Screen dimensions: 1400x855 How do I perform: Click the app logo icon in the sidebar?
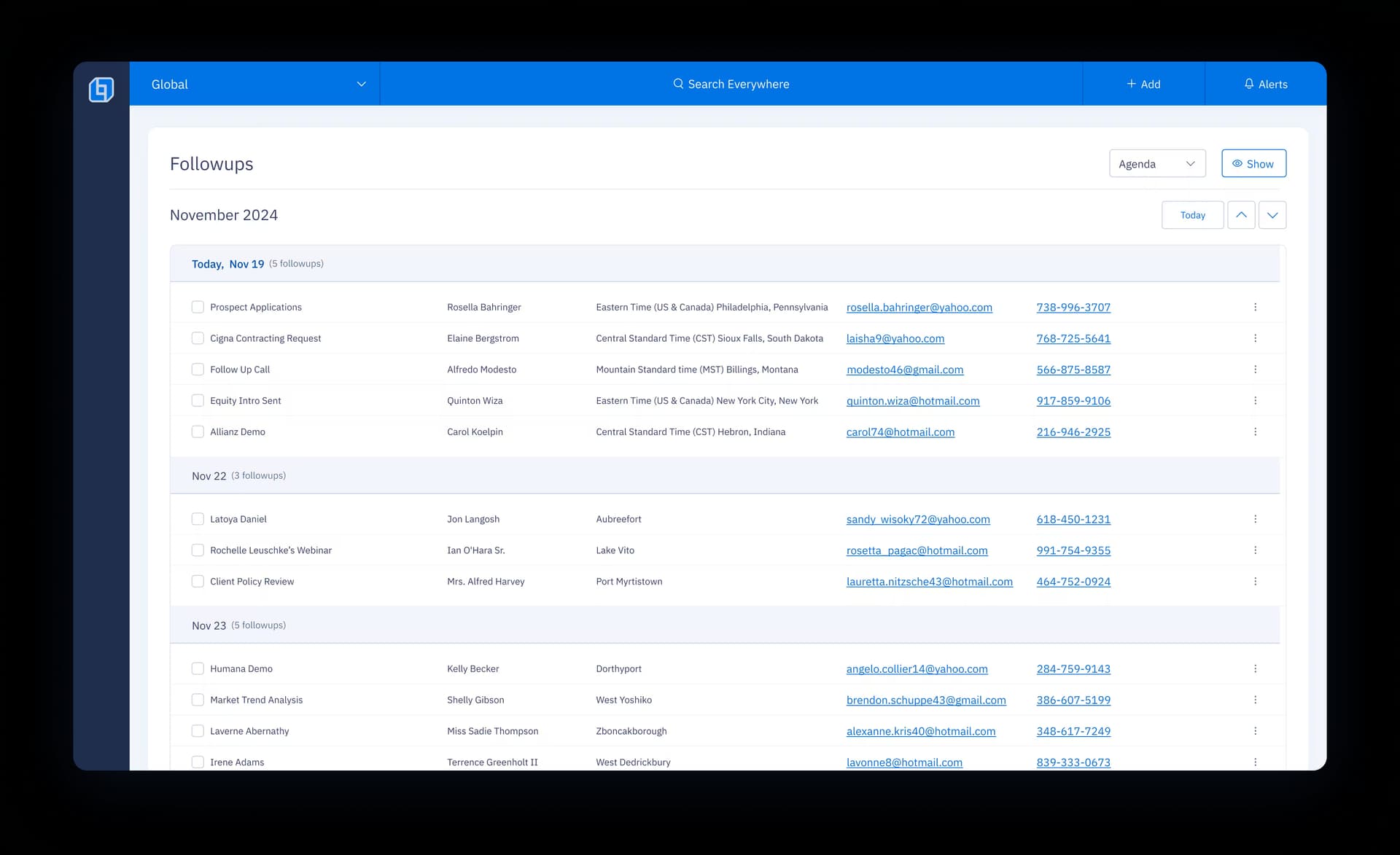coord(101,89)
